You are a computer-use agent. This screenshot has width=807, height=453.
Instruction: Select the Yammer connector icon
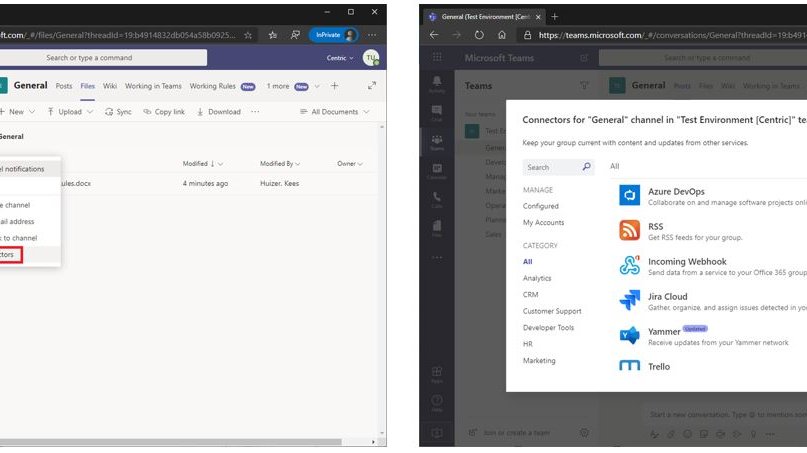629,336
